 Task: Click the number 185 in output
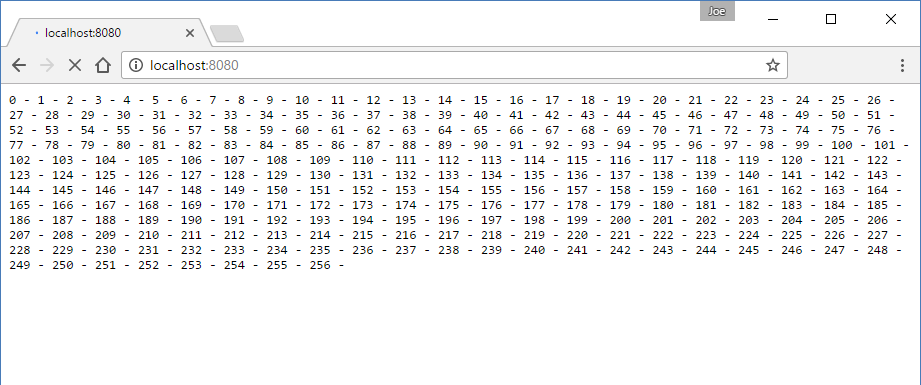(x=878, y=205)
